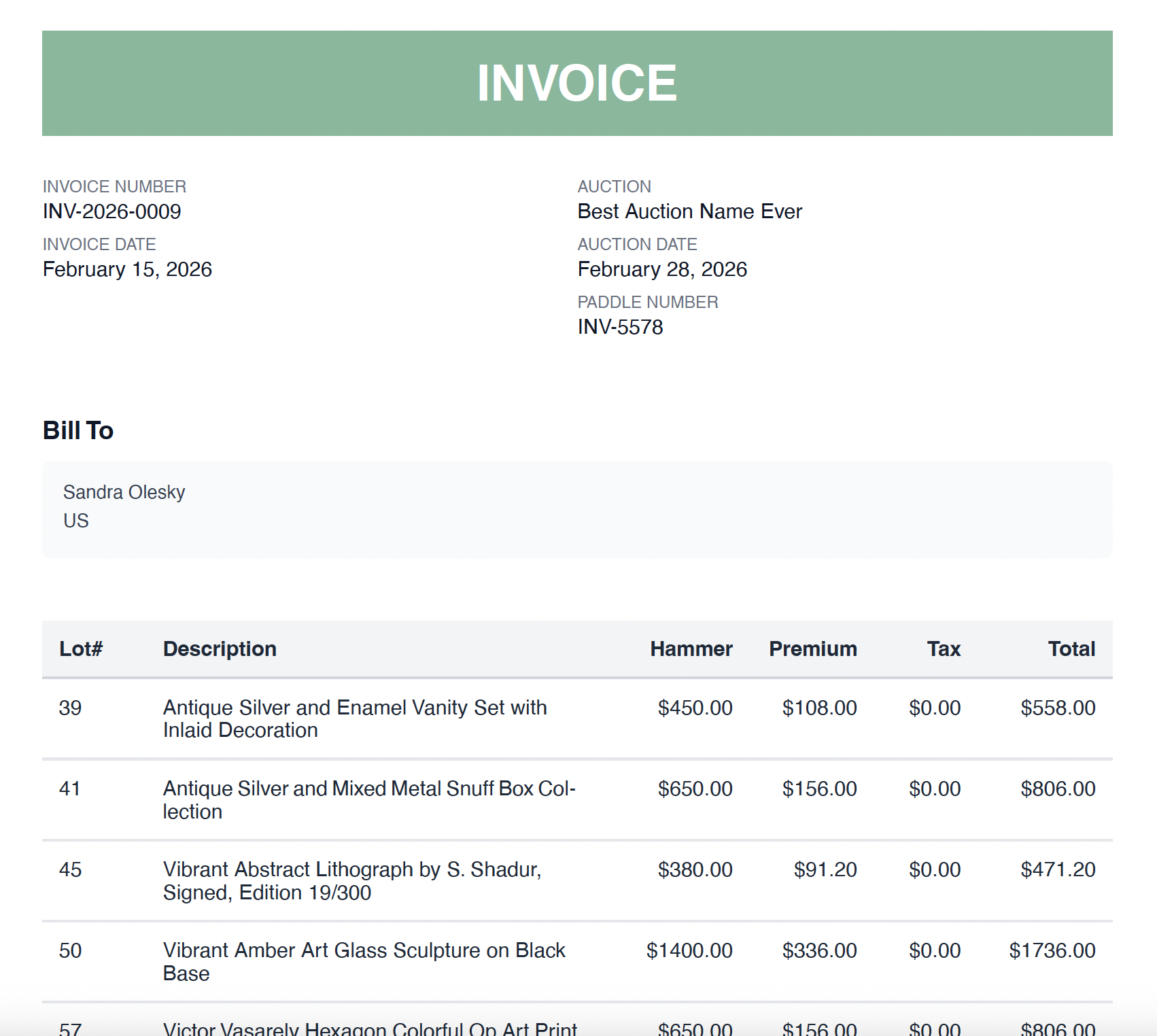Select the auction date February 28, 2026
This screenshot has height=1036, width=1157.
[x=661, y=269]
